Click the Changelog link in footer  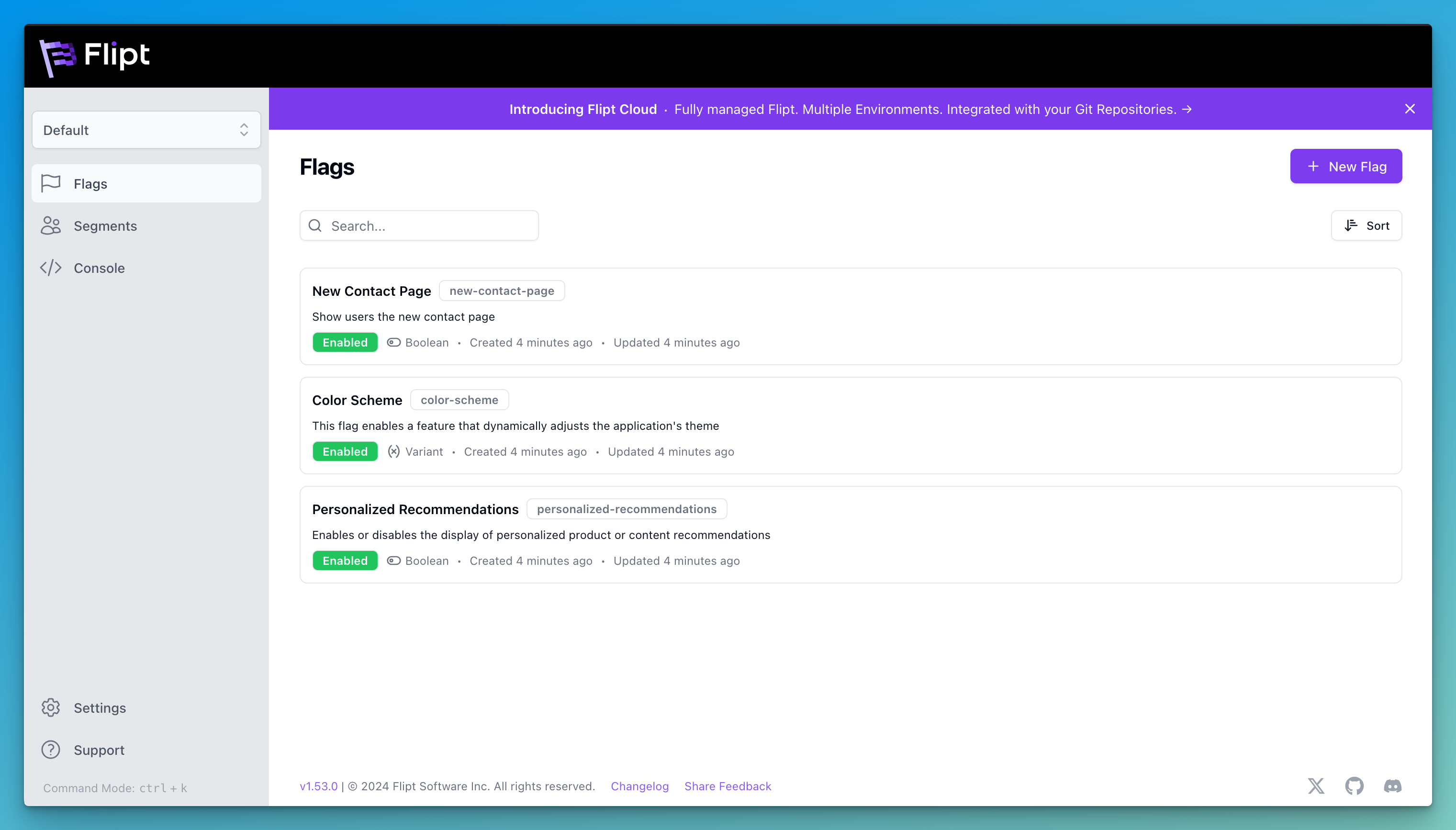(640, 786)
